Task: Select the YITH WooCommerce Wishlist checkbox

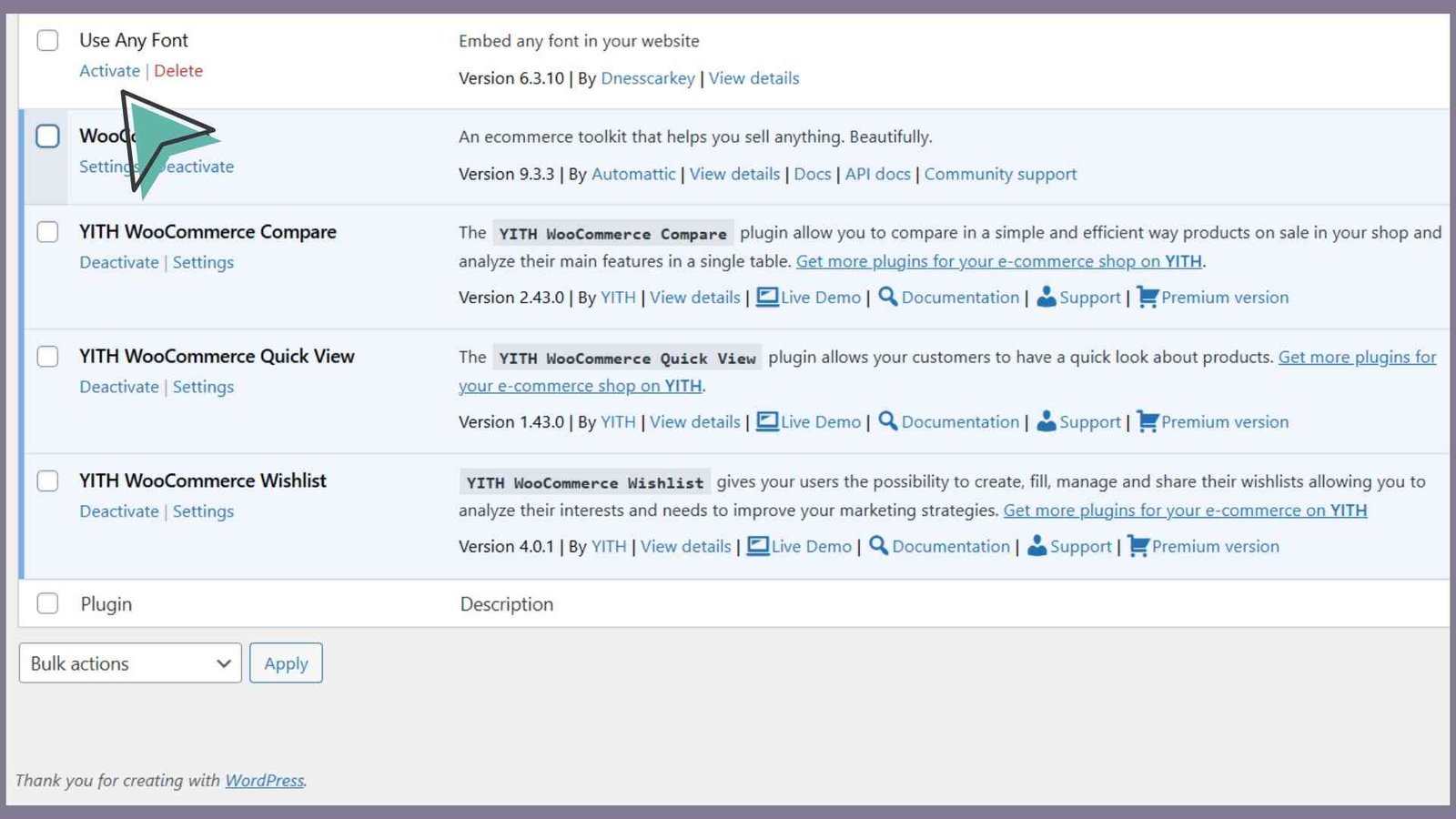Action: (x=47, y=480)
